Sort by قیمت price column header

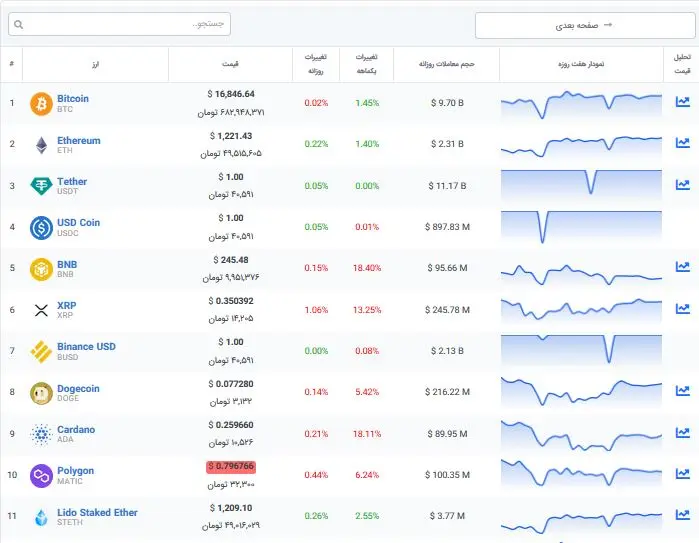pos(230,64)
